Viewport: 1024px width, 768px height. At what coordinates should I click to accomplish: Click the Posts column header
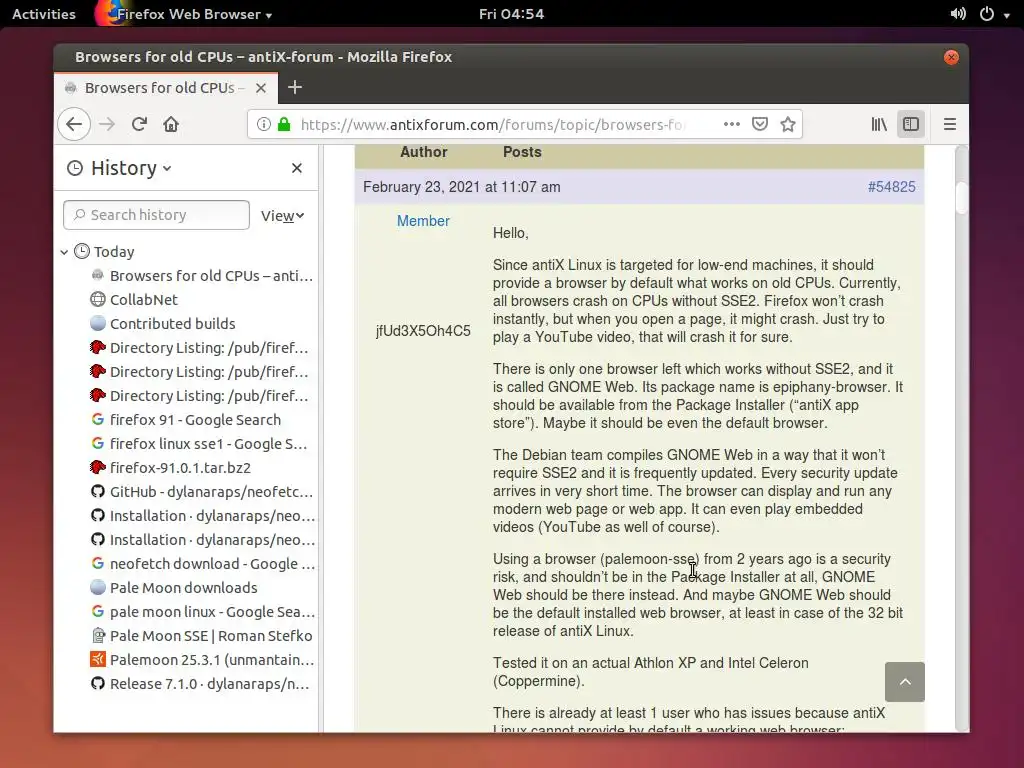[522, 152]
